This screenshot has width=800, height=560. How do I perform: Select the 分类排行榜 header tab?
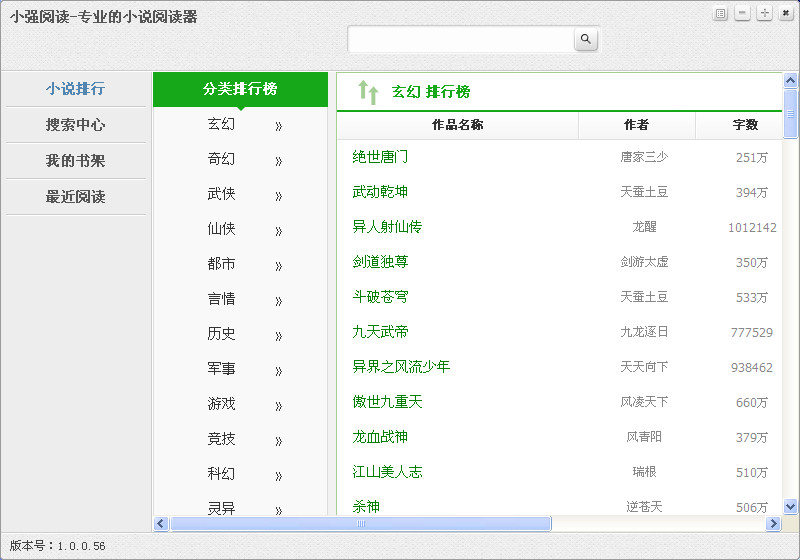[x=240, y=89]
